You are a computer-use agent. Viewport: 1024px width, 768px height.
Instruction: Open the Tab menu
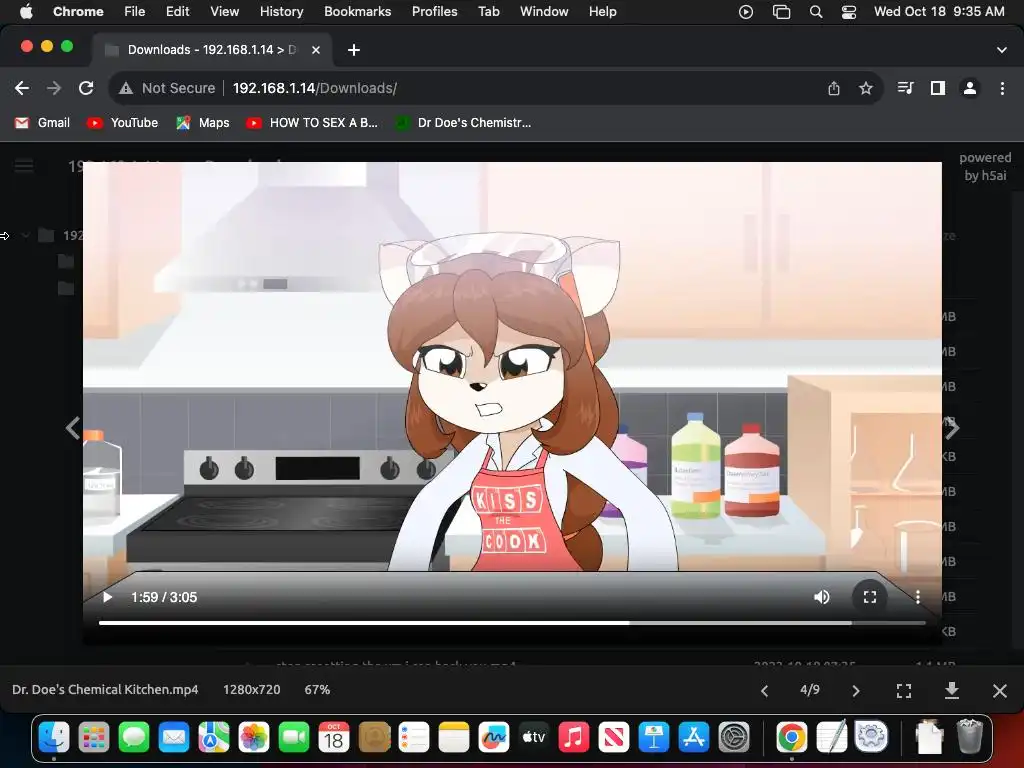tap(488, 11)
